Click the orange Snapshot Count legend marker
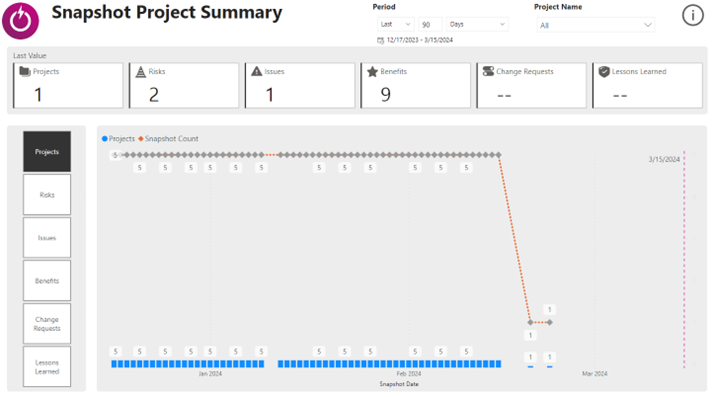Viewport: 713px width, 397px height. pyautogui.click(x=141, y=139)
